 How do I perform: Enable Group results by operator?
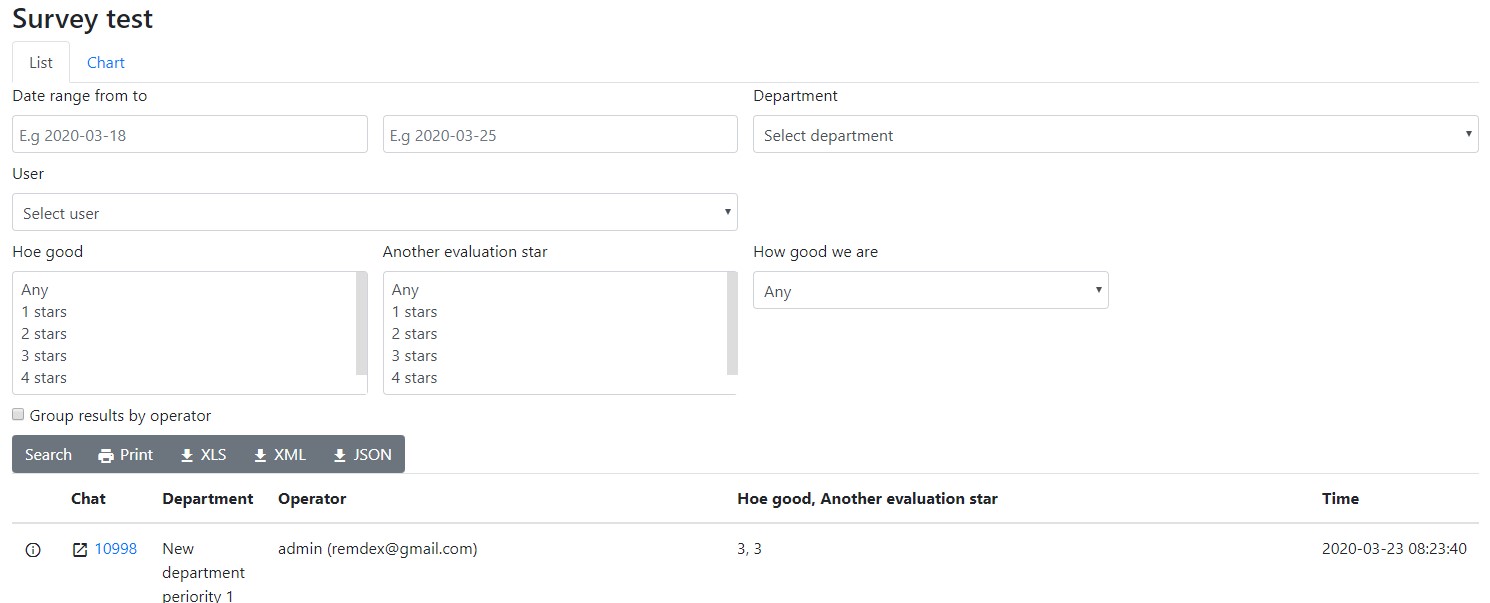pos(18,414)
